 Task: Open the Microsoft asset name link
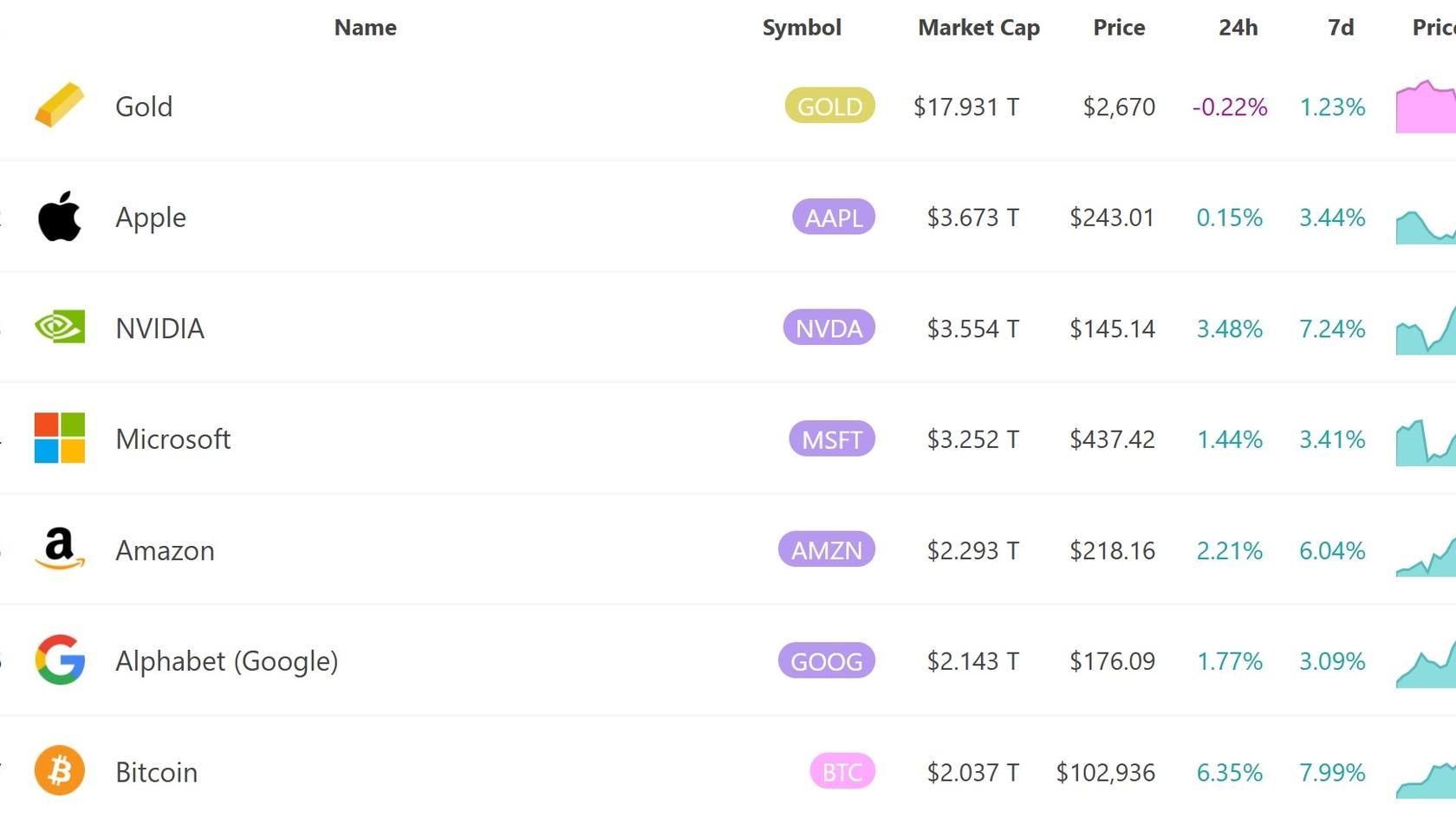click(173, 439)
